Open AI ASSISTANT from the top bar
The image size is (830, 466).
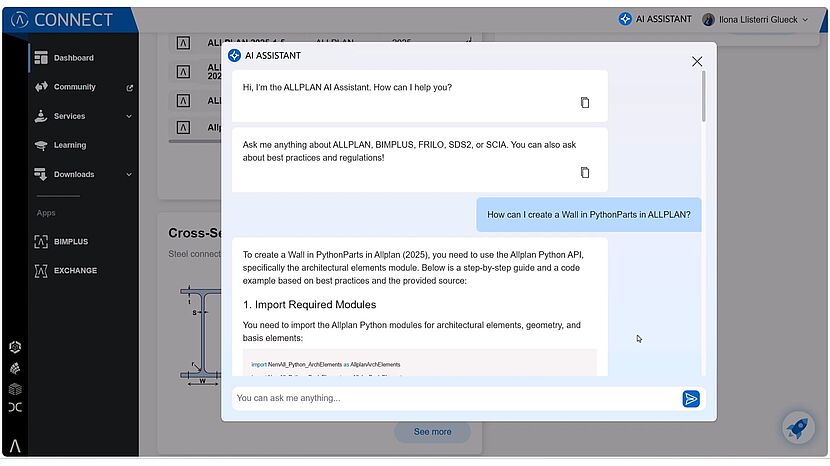tap(655, 19)
